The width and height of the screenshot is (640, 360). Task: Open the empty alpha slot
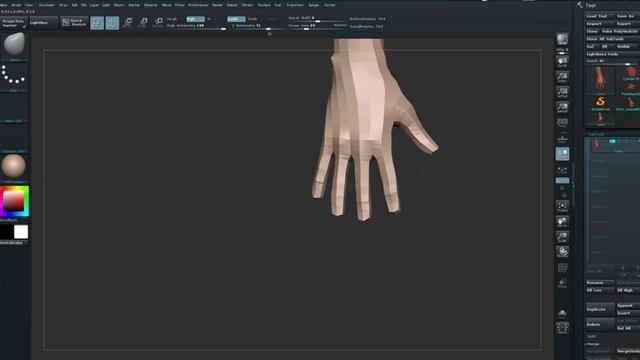pyautogui.click(x=13, y=107)
